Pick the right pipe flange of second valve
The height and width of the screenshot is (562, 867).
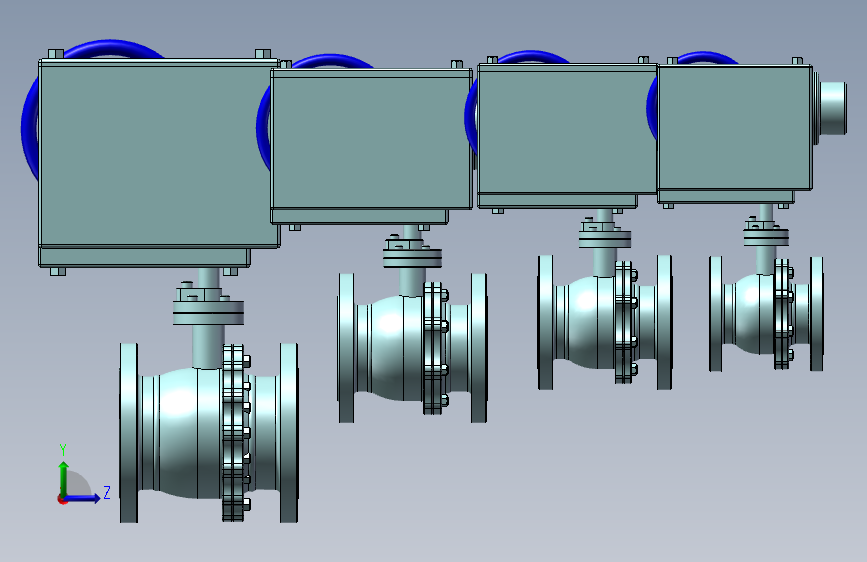(479, 347)
